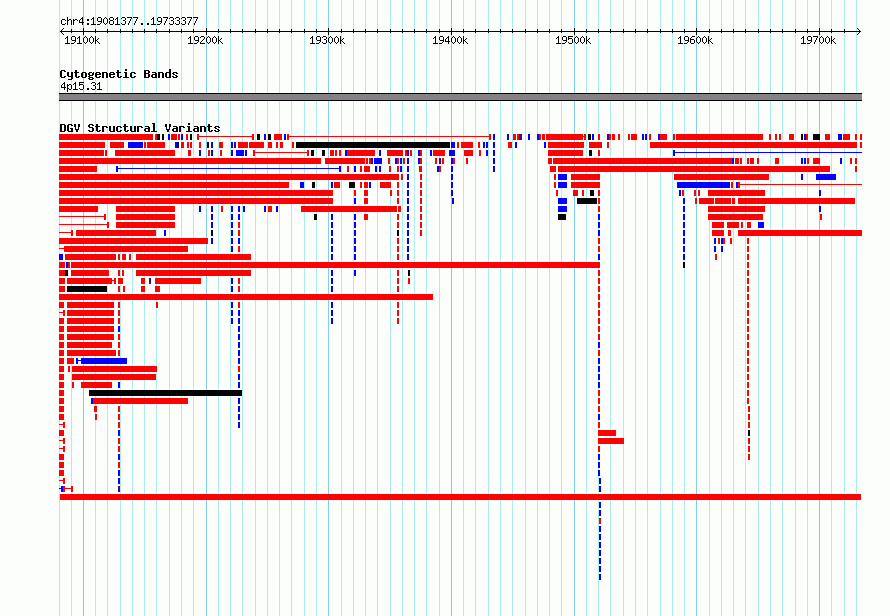
Task: Select the thin blue variant line between 19130k and 19310k
Action: [228, 169]
